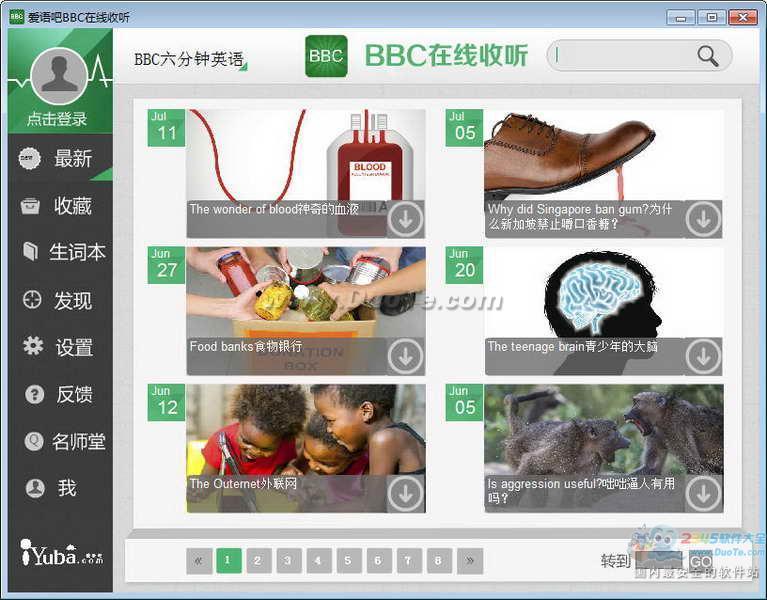Click title The teenage brain青少年的大脑
Image resolution: width=767 pixels, height=600 pixels.
(572, 347)
